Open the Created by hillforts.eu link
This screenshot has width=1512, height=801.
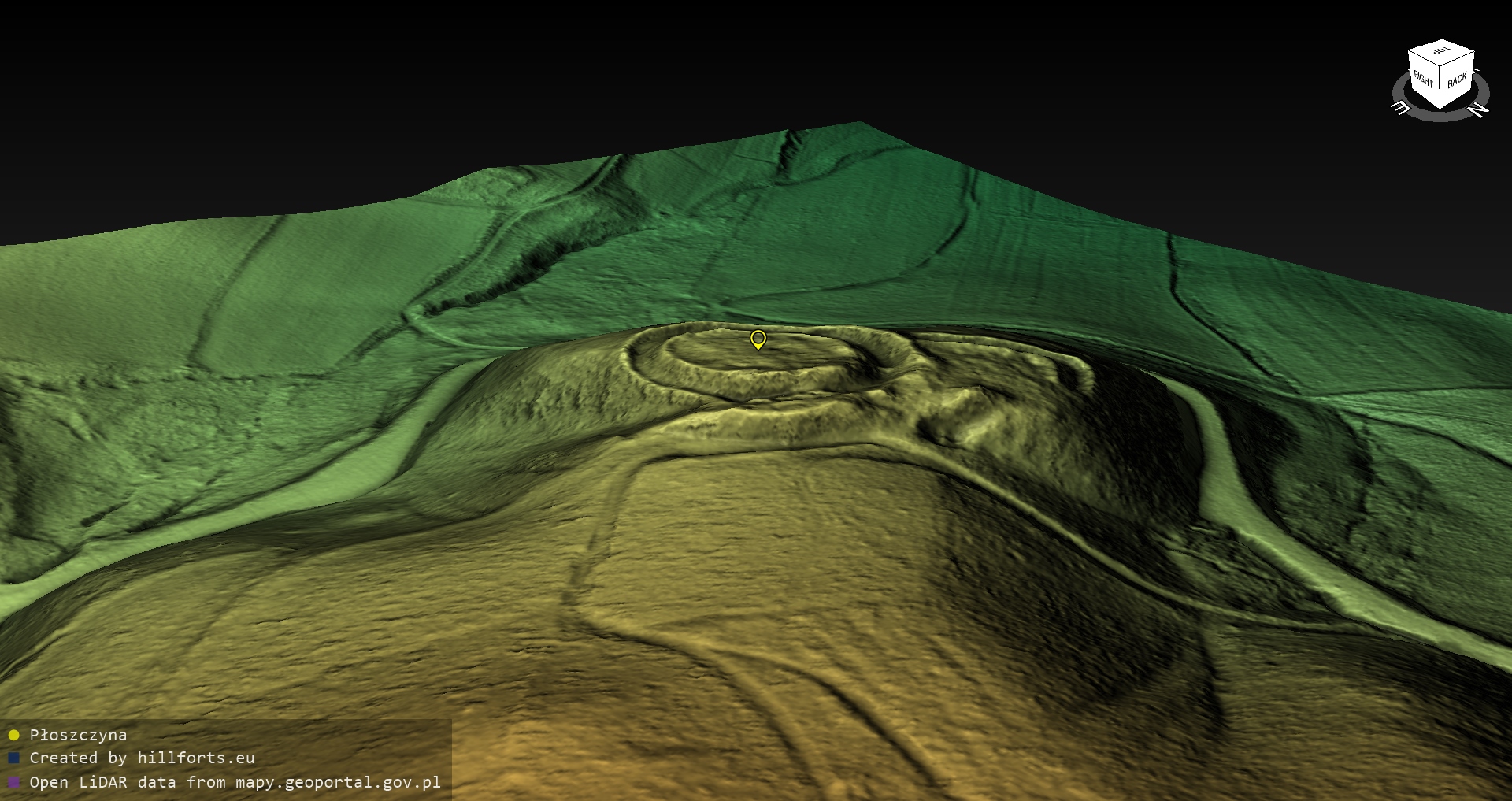(142, 758)
